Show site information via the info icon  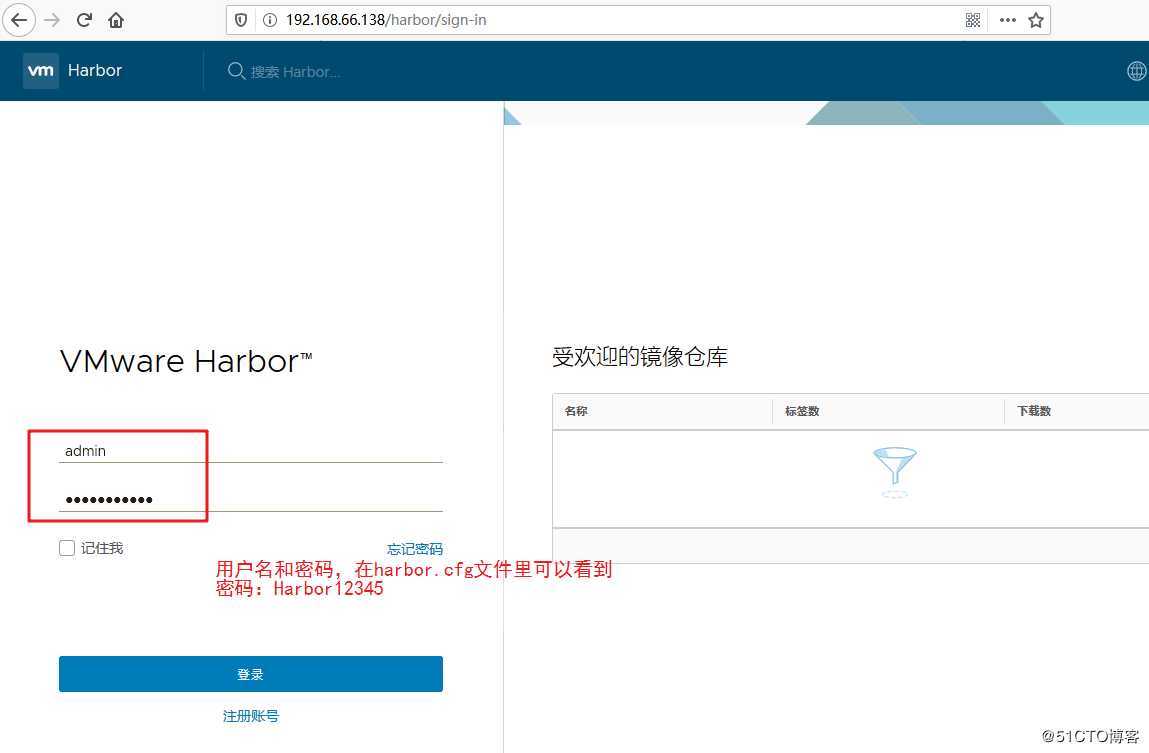[270, 20]
